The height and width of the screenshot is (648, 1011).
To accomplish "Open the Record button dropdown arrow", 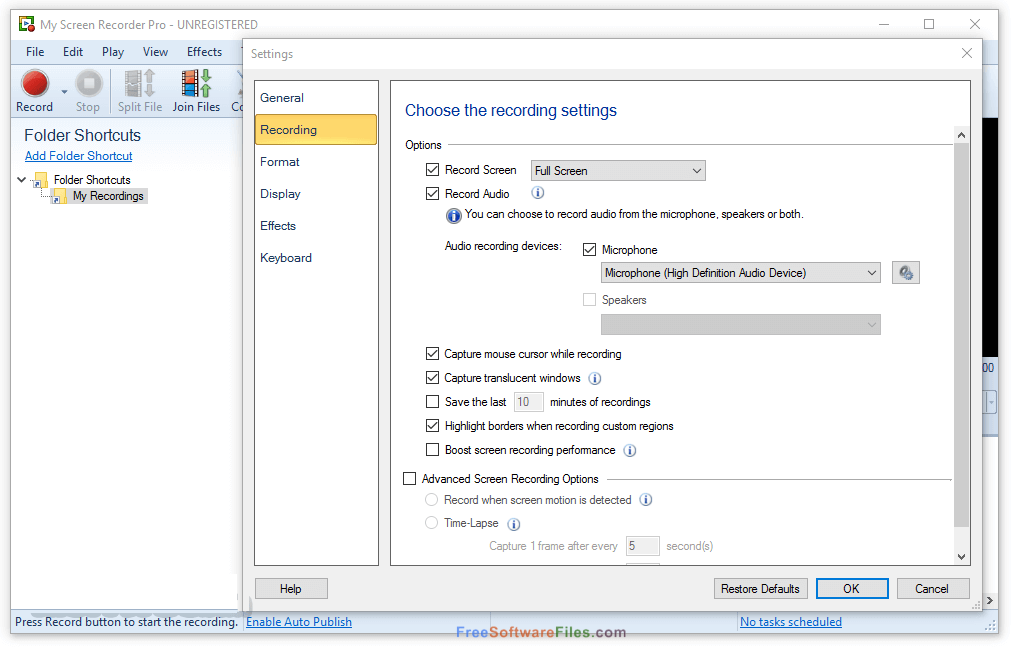I will (64, 92).
